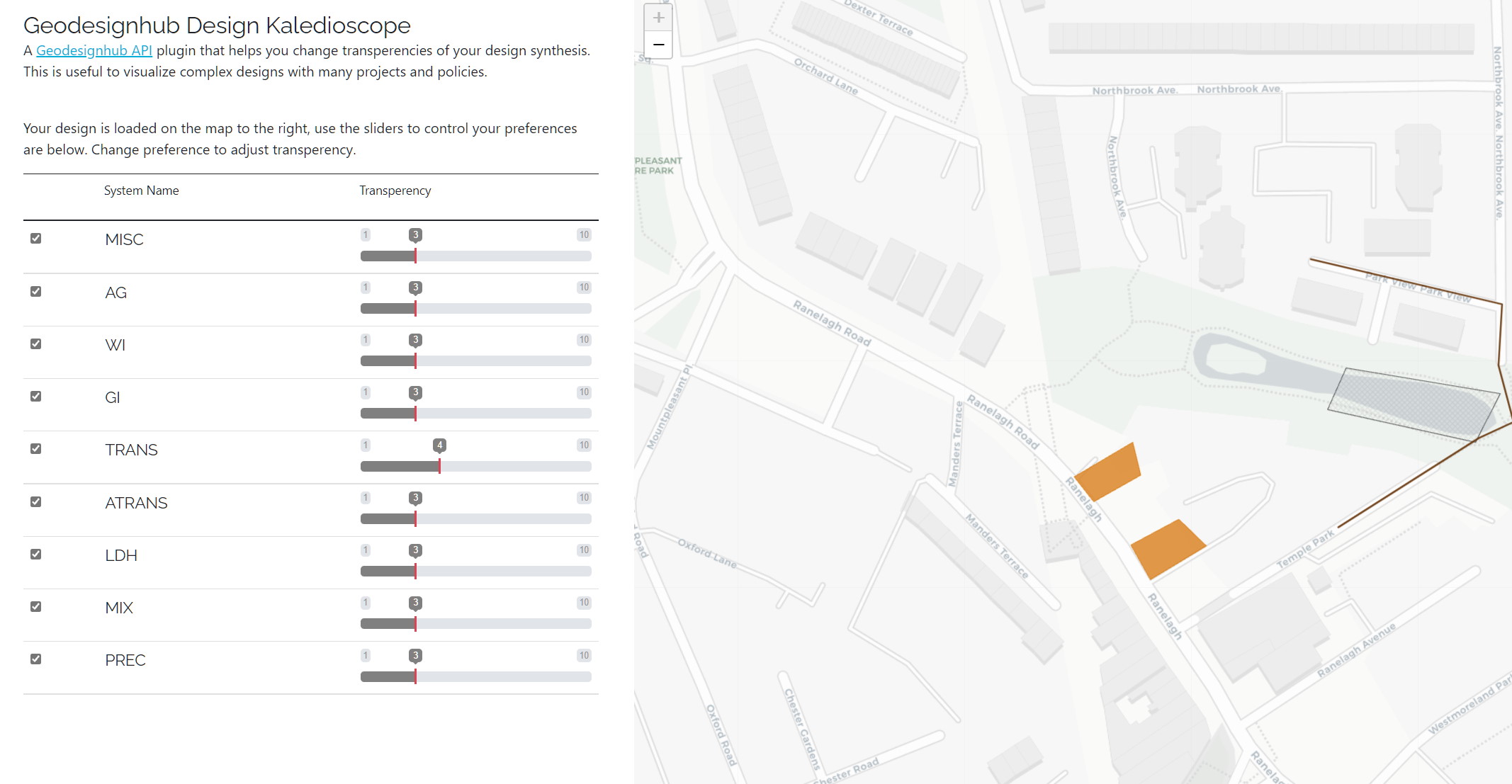The width and height of the screenshot is (1512, 784).
Task: Click the PREC transparency slider bar
Action: 476,677
